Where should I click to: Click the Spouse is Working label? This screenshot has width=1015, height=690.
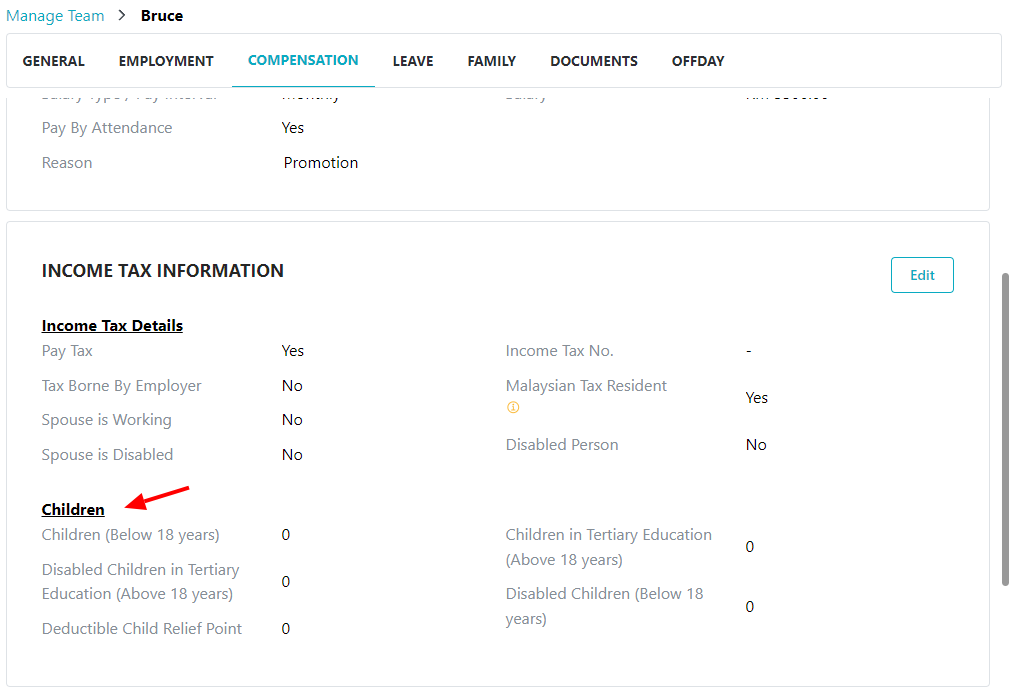[107, 419]
